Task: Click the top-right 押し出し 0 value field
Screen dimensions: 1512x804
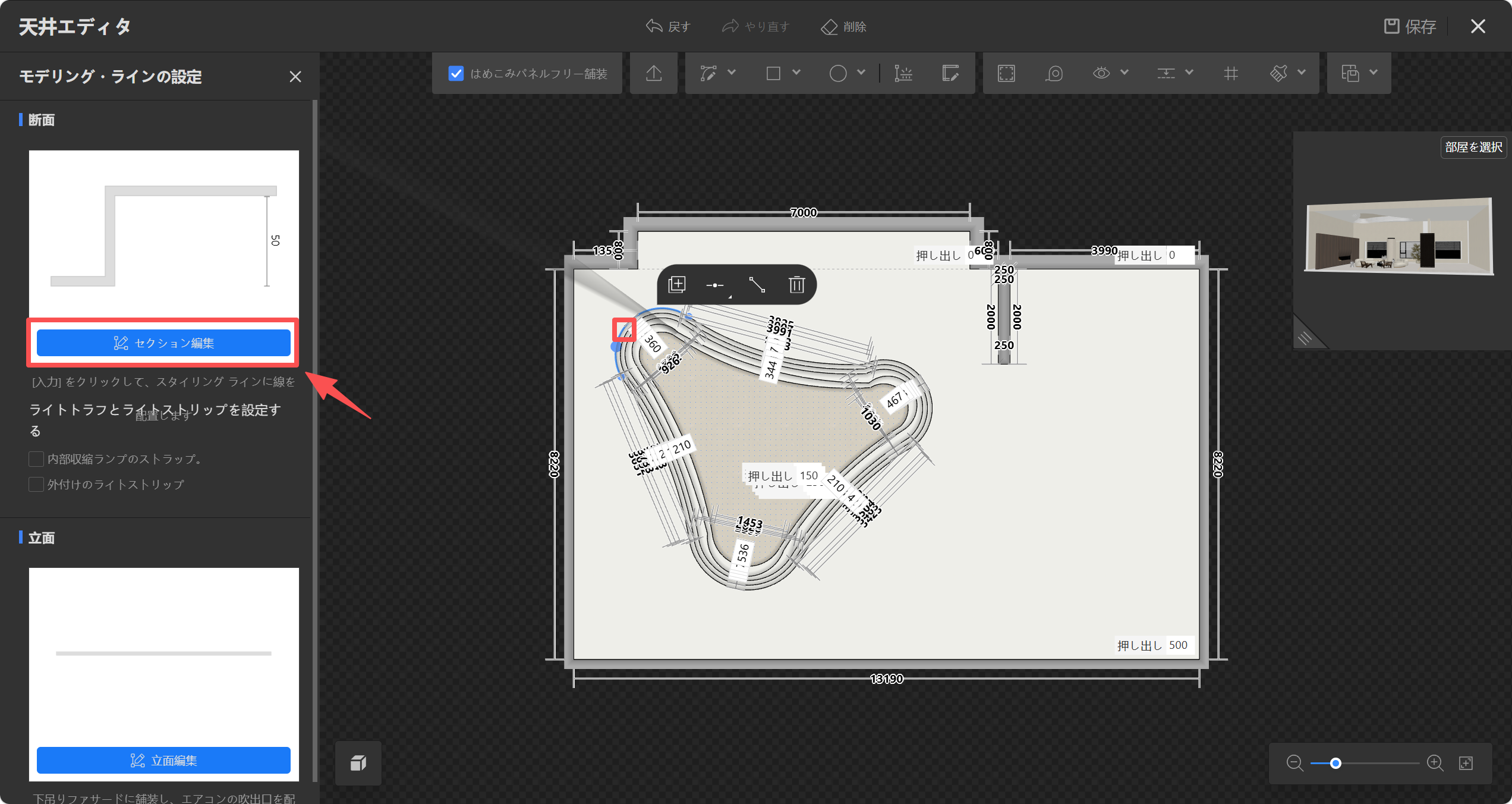Action: point(1179,255)
